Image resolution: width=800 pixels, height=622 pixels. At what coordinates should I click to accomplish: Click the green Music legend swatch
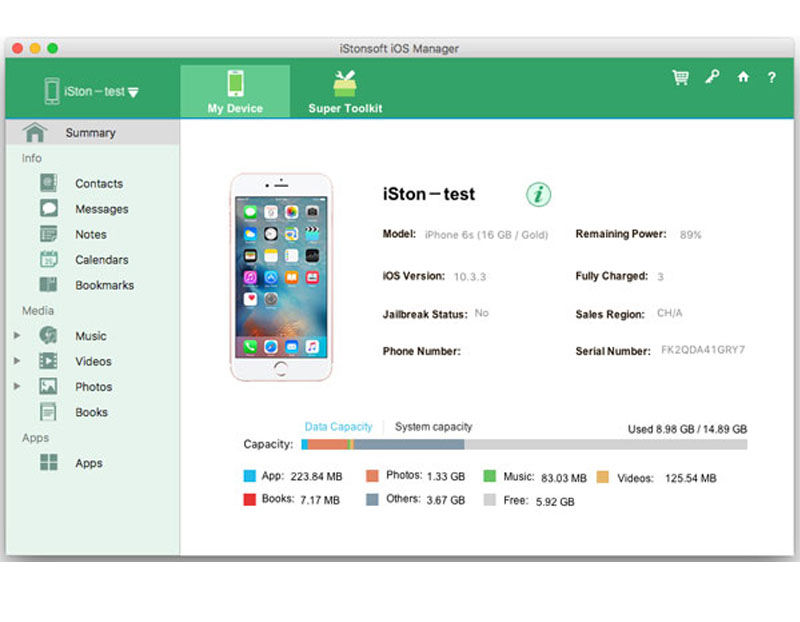pyautogui.click(x=490, y=476)
